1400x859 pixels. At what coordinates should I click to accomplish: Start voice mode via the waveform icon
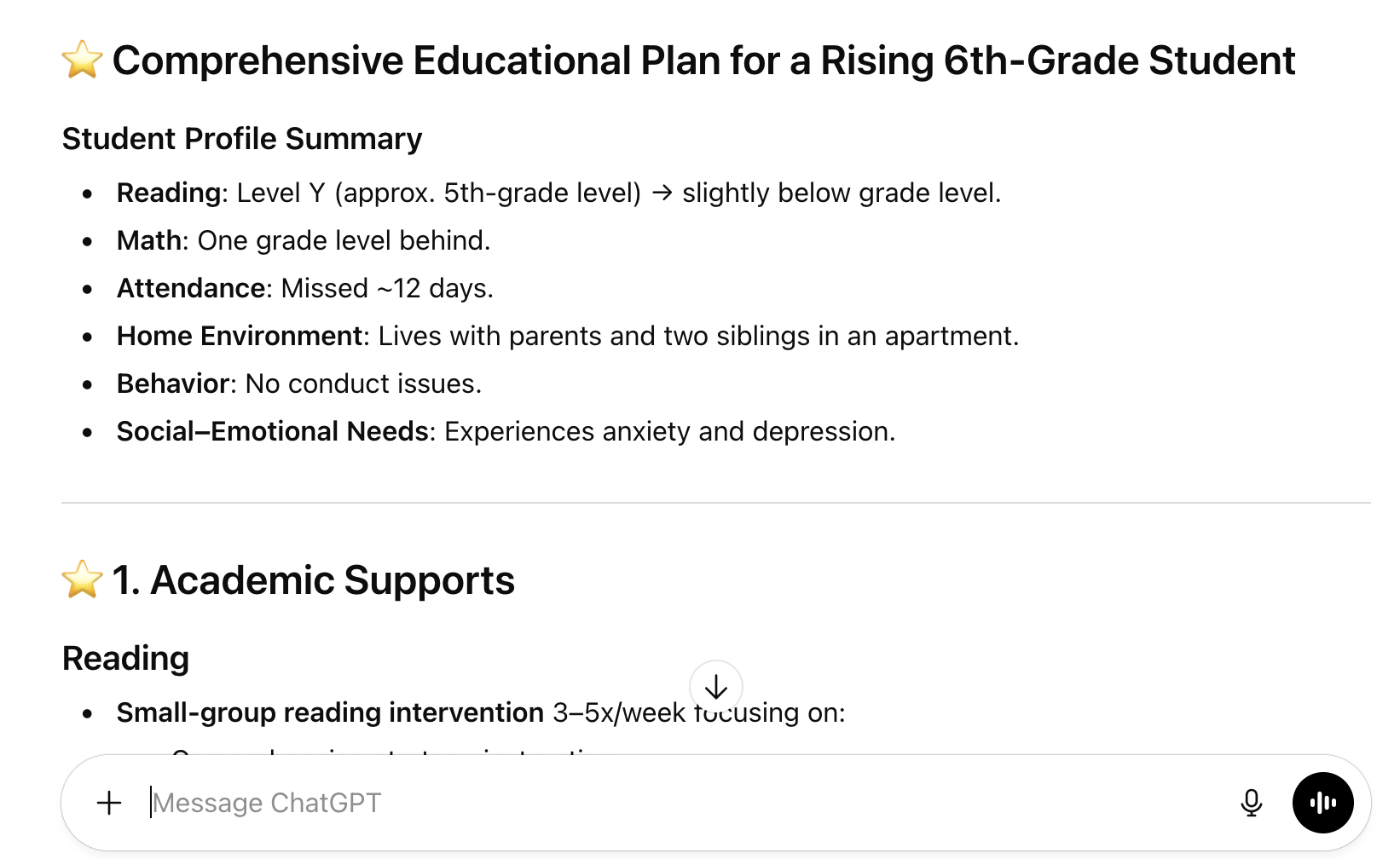pyautogui.click(x=1322, y=802)
